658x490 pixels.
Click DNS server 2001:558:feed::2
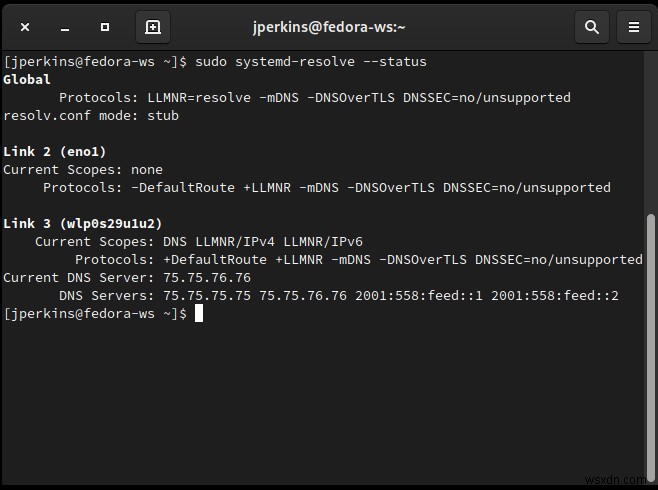pyautogui.click(x=555, y=296)
